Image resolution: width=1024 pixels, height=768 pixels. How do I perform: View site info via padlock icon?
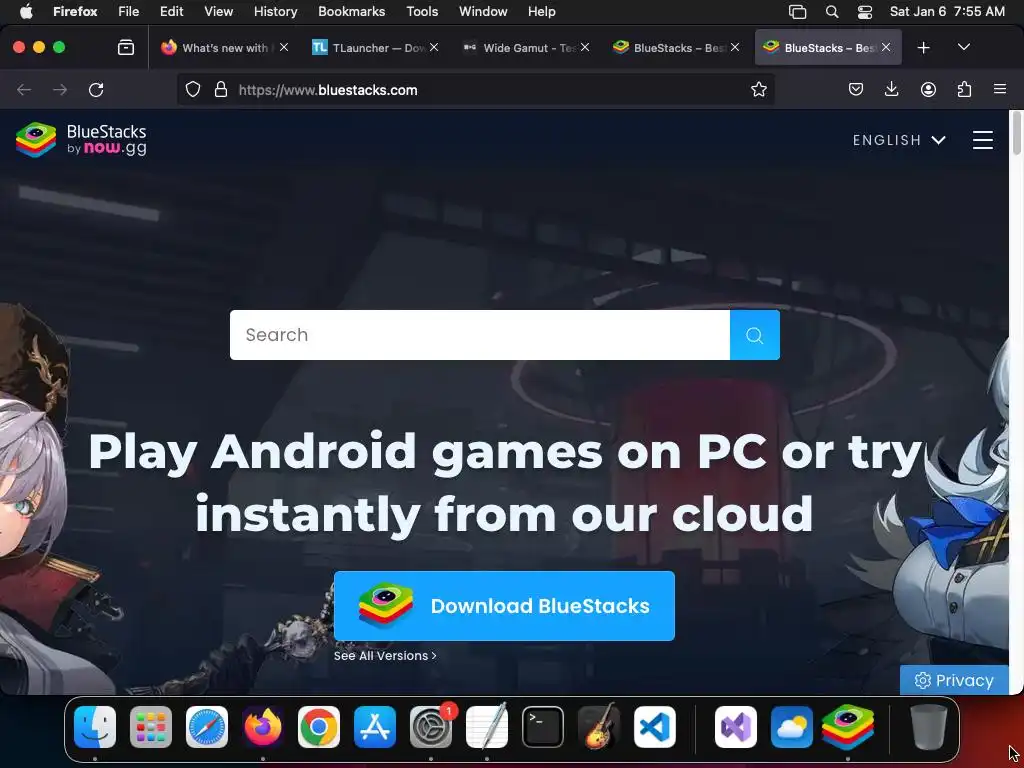(x=221, y=89)
